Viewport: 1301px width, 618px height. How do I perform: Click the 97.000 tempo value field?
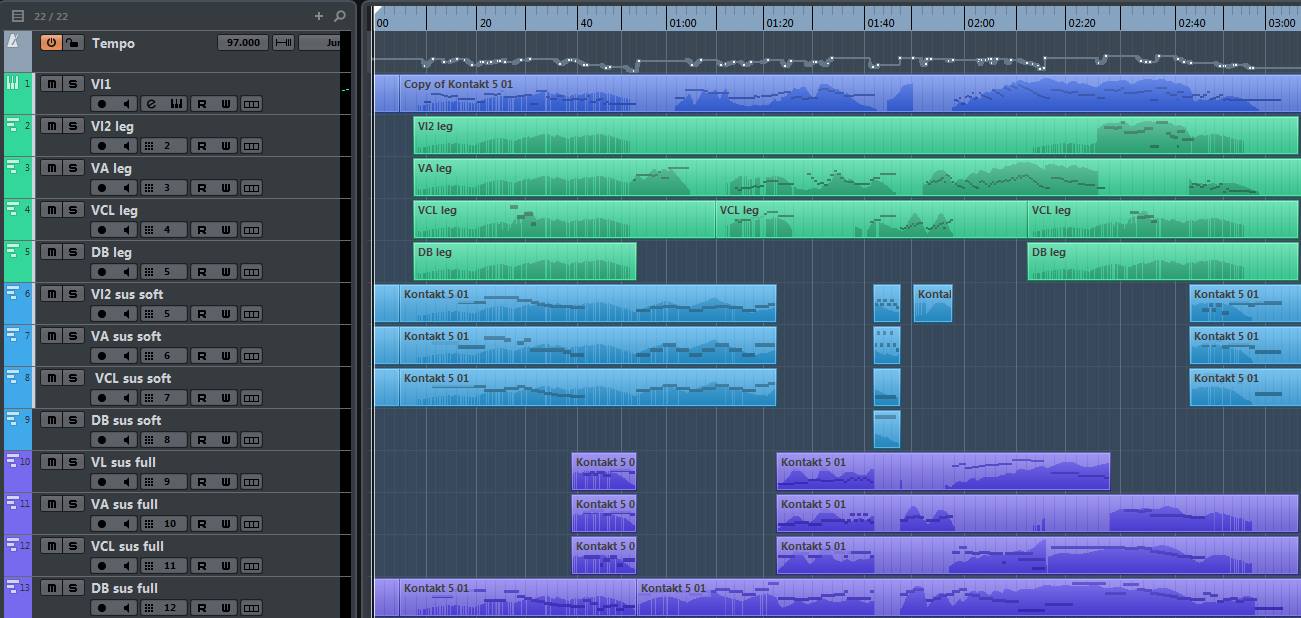[x=243, y=43]
